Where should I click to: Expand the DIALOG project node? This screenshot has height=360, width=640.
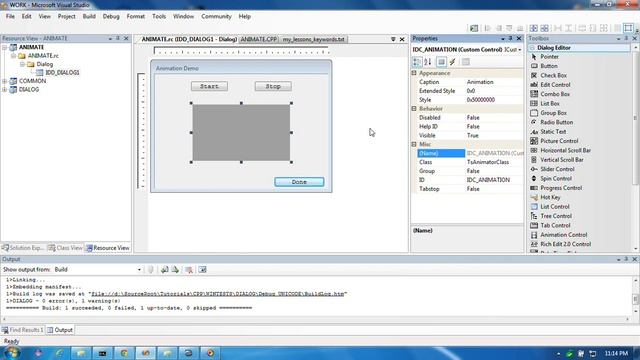click(x=4, y=90)
